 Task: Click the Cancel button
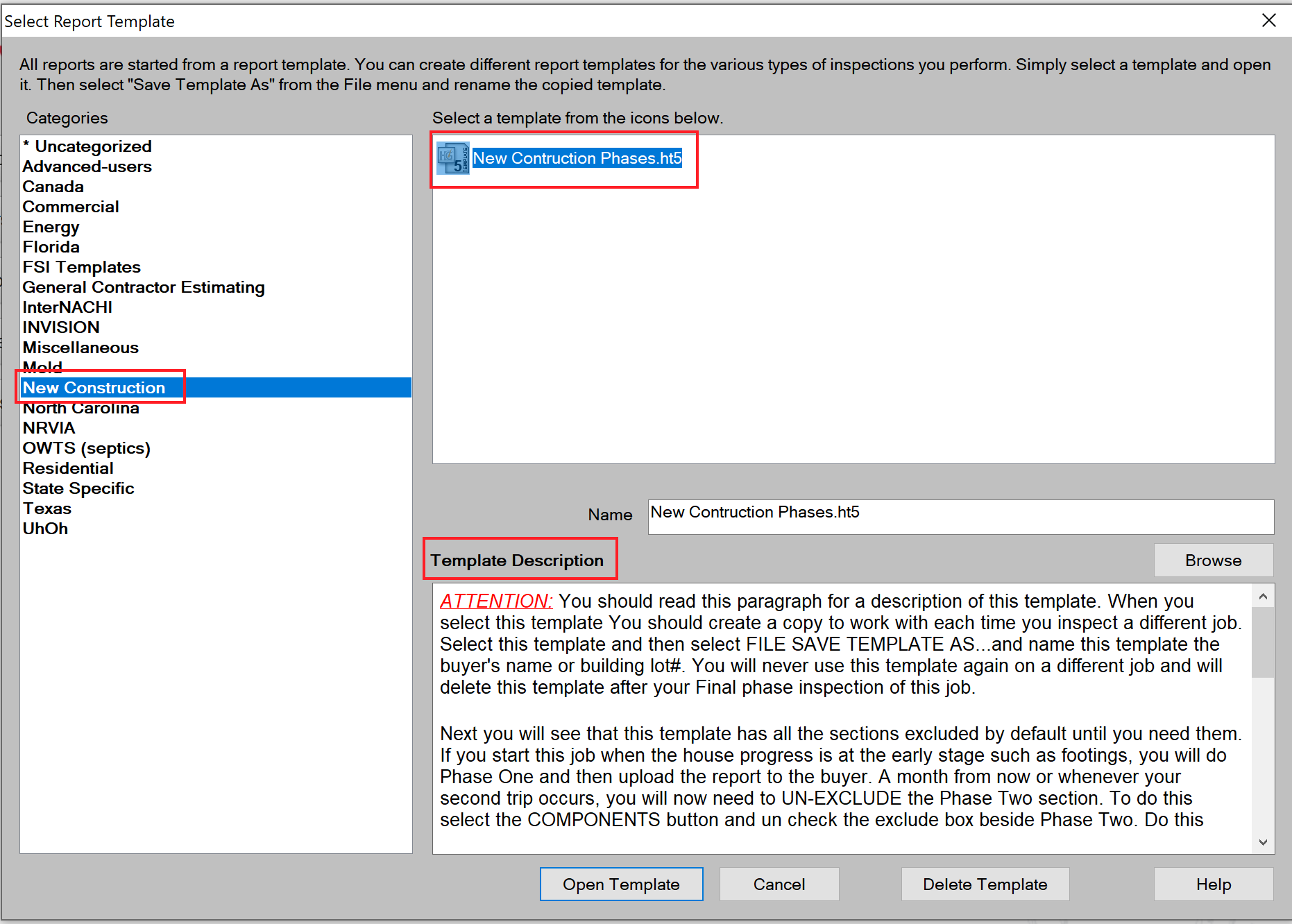[779, 884]
